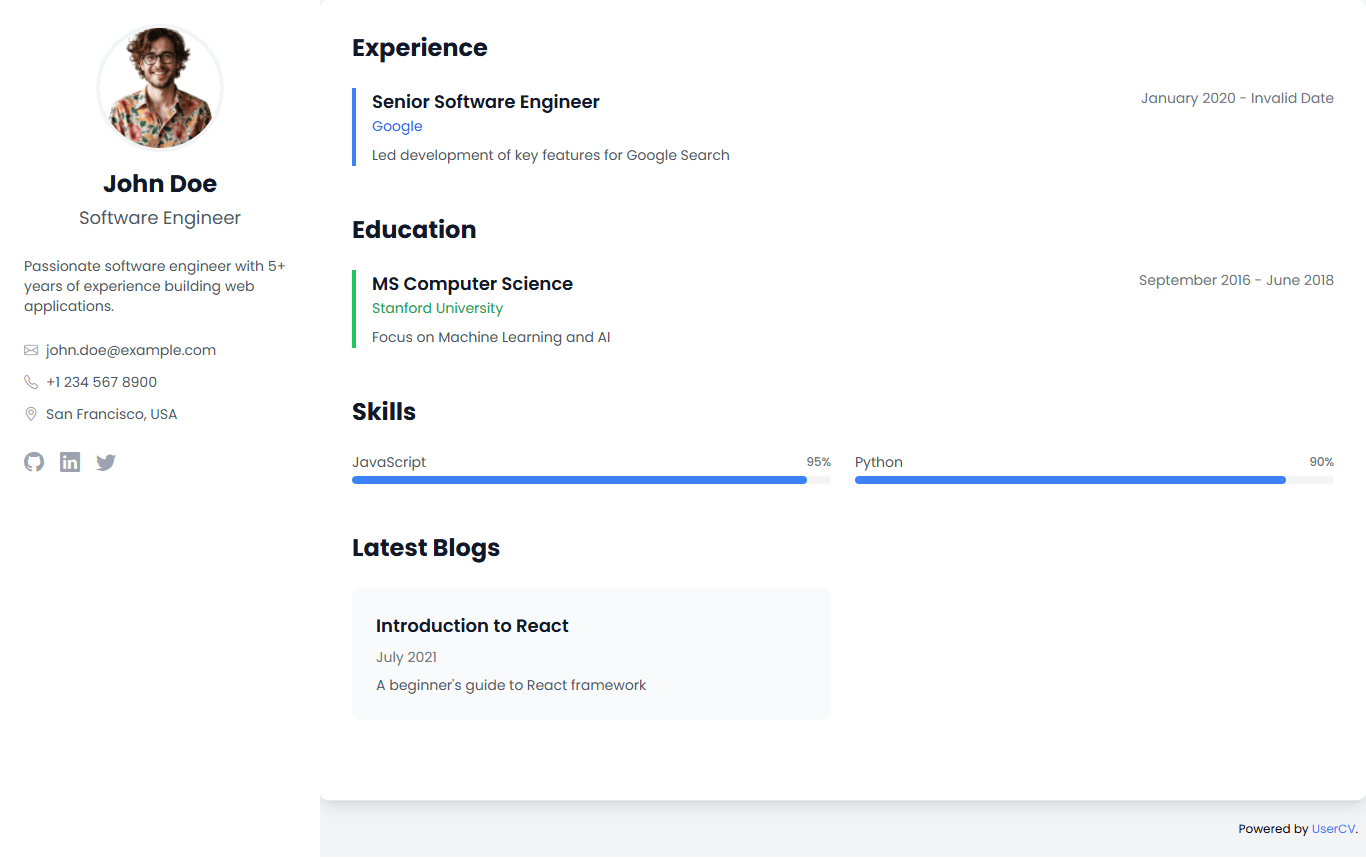Open the GitHub profile icon
This screenshot has height=858, width=1366.
tap(34, 462)
